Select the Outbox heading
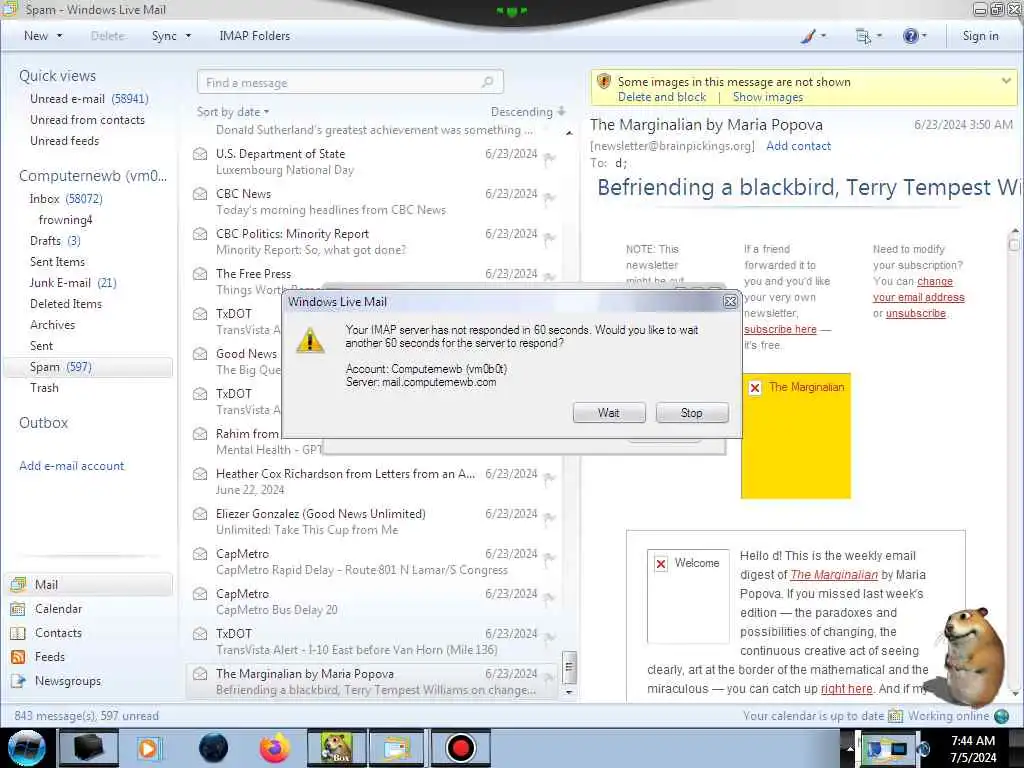Viewport: 1024px width, 768px height. tap(44, 423)
